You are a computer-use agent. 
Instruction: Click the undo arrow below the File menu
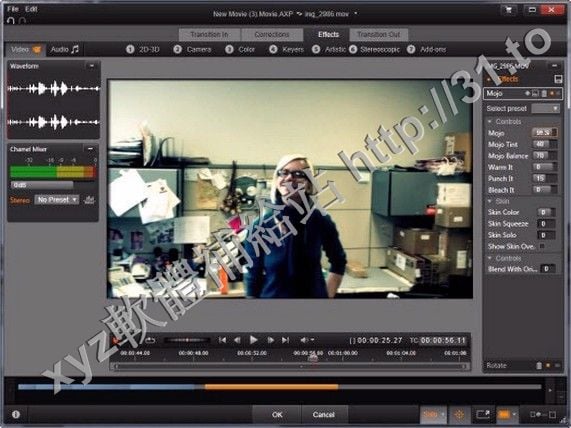[x=11, y=20]
